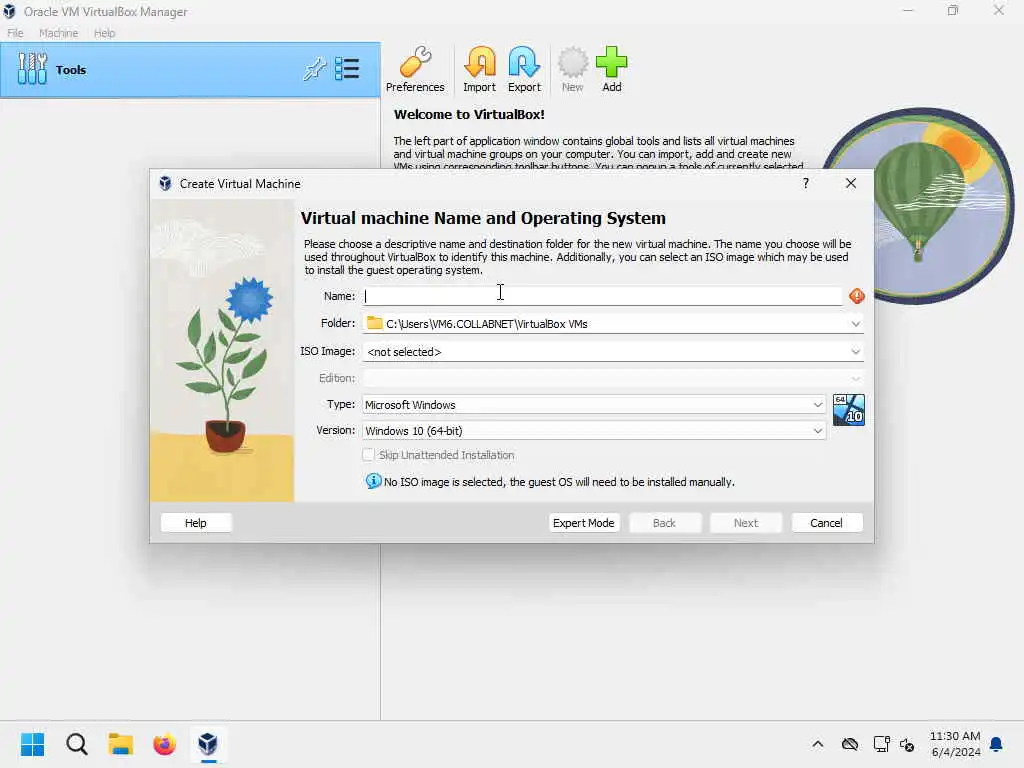Click the Welcome to VirtualBox! heading

(x=469, y=114)
